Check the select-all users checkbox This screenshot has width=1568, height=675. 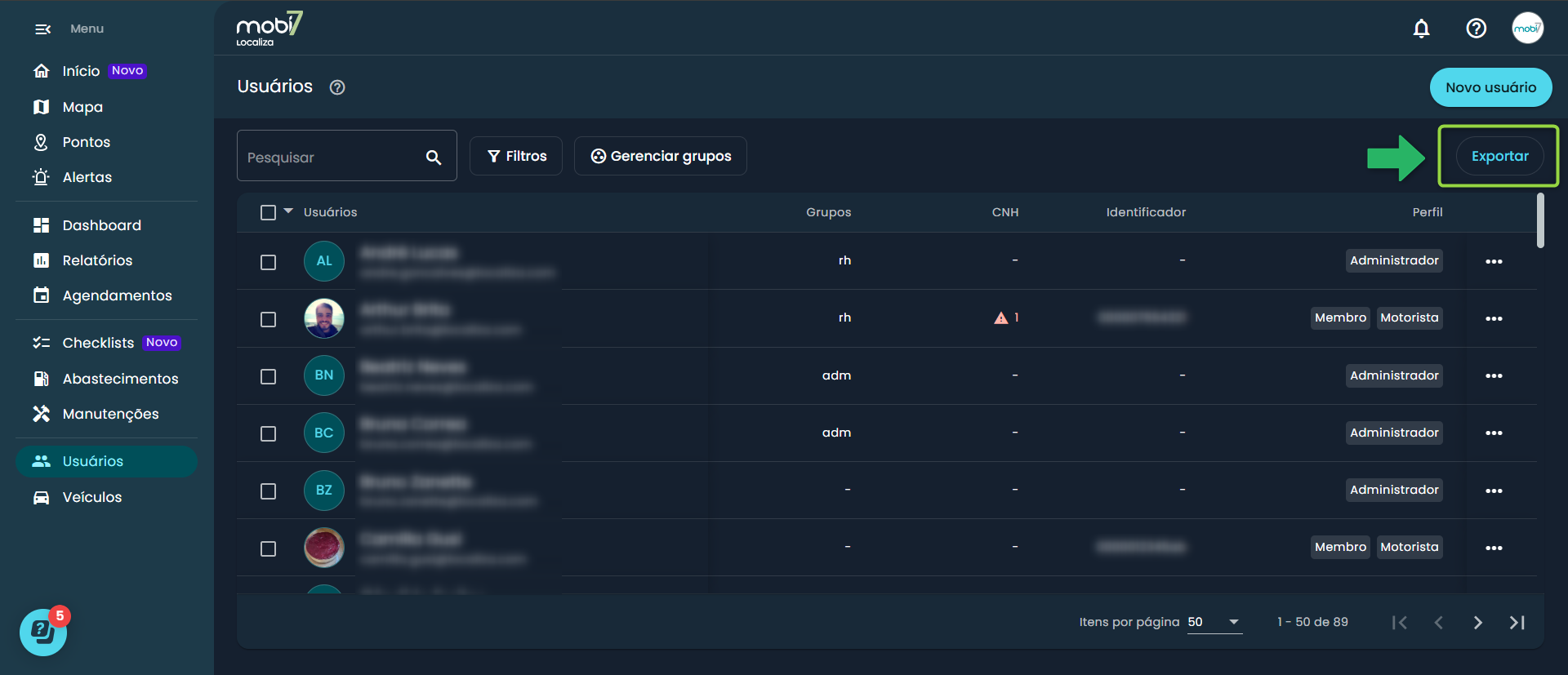[268, 213]
